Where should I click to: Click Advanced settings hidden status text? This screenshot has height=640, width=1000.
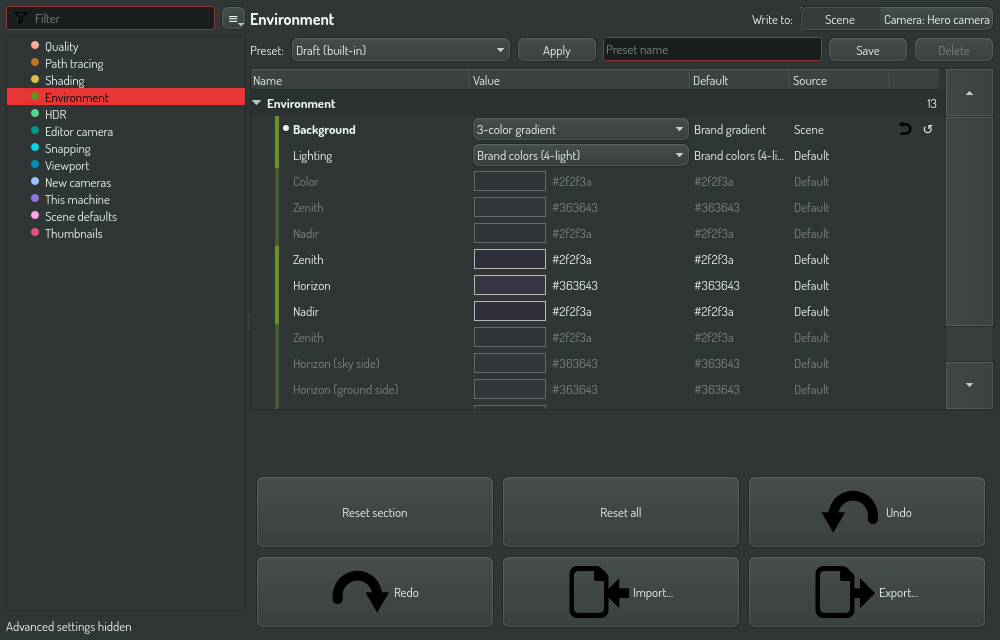point(69,627)
